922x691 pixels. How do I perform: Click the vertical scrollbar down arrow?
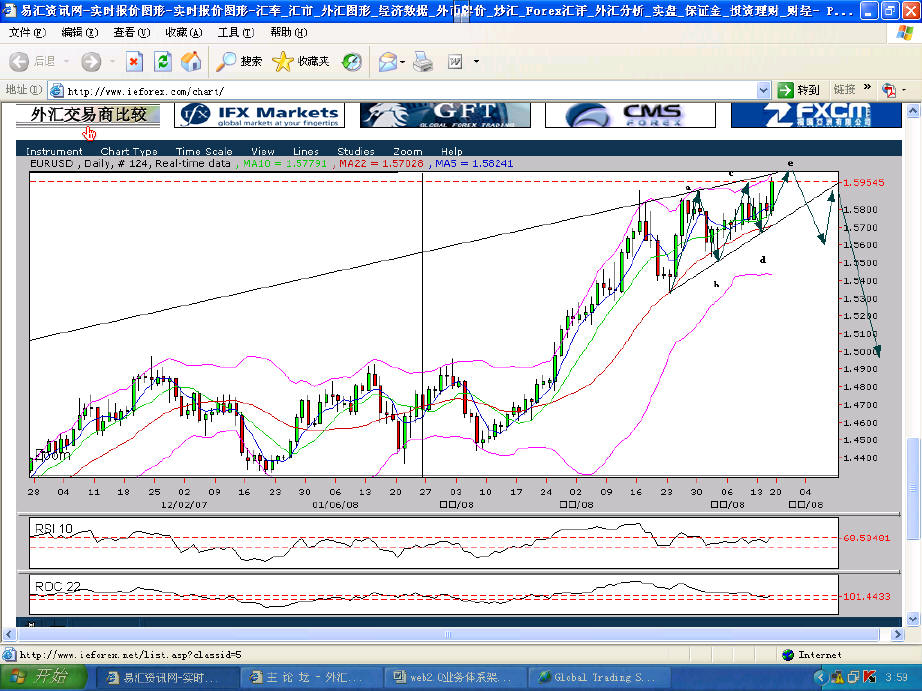pos(913,619)
